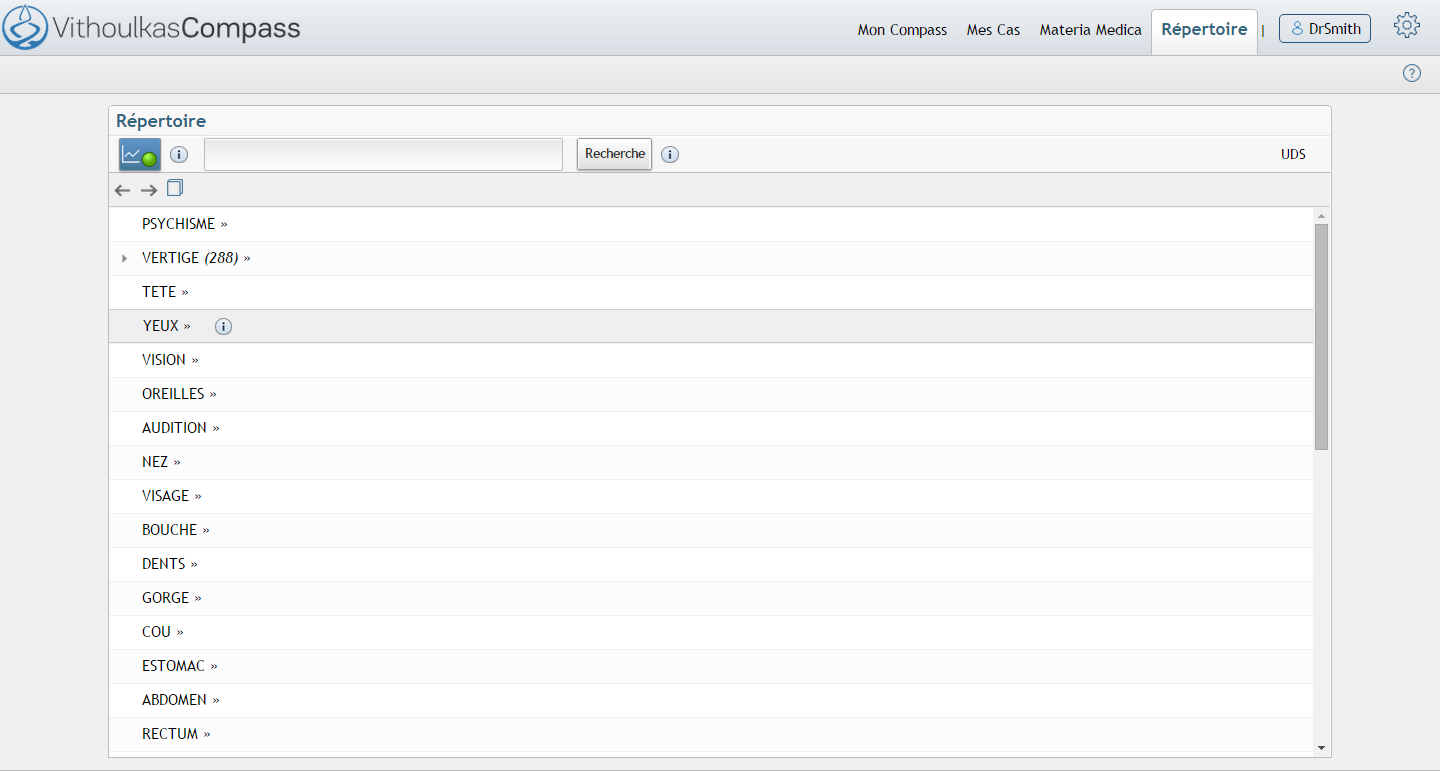Click the UDS label
This screenshot has height=771, width=1441.
click(x=1293, y=155)
